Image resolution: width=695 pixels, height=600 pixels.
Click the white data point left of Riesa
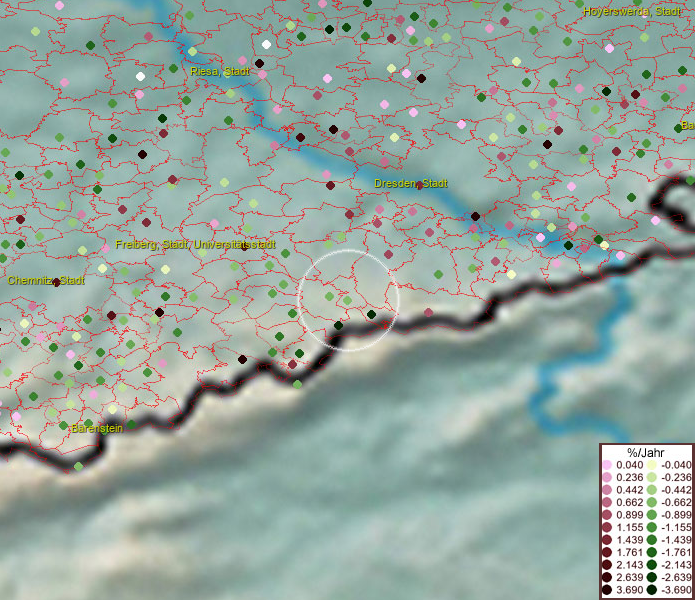(x=141, y=76)
